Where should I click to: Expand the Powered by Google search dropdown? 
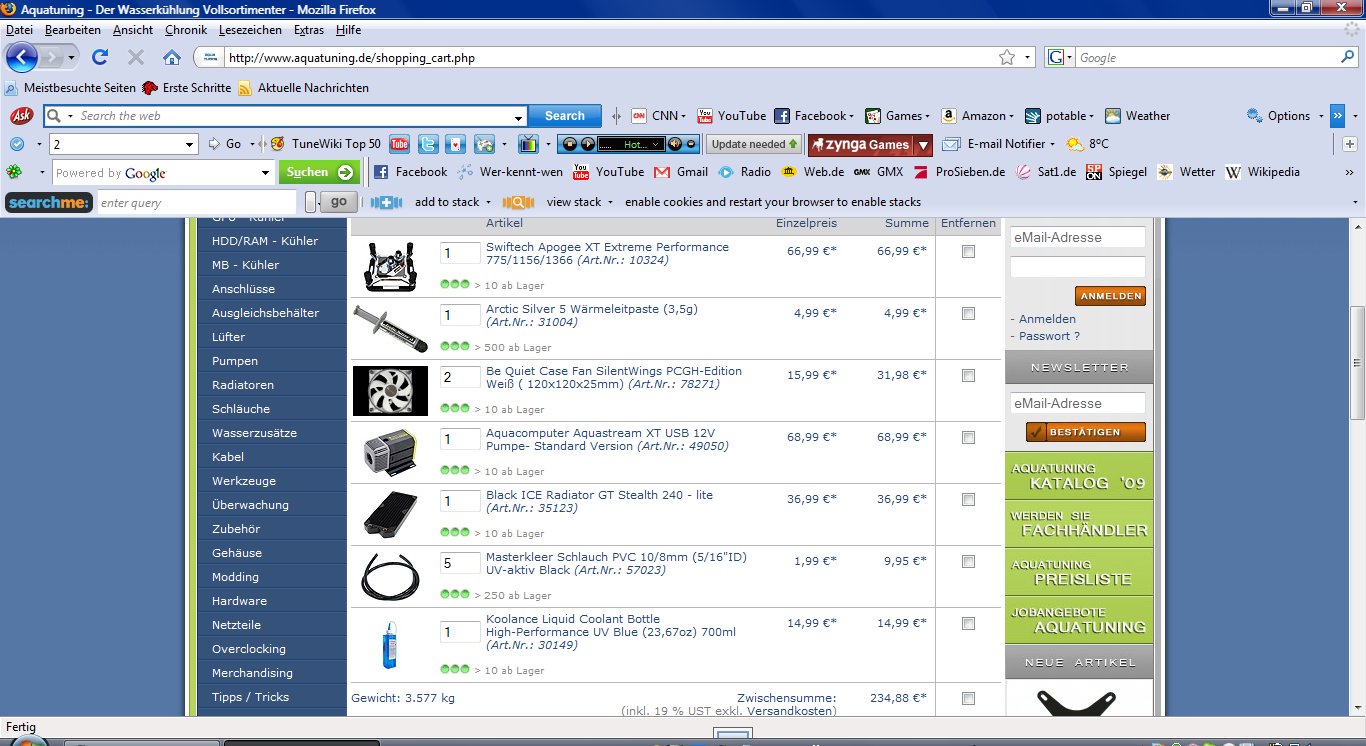click(265, 173)
